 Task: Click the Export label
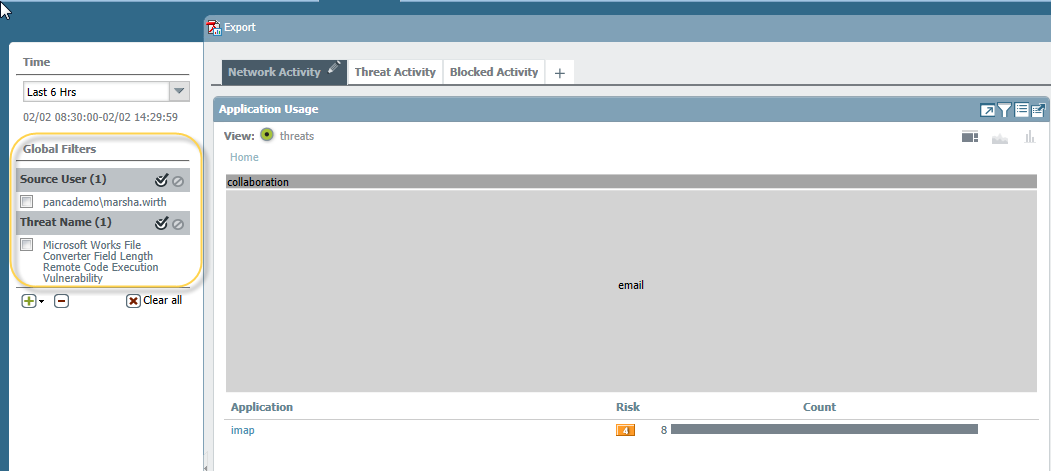click(240, 27)
